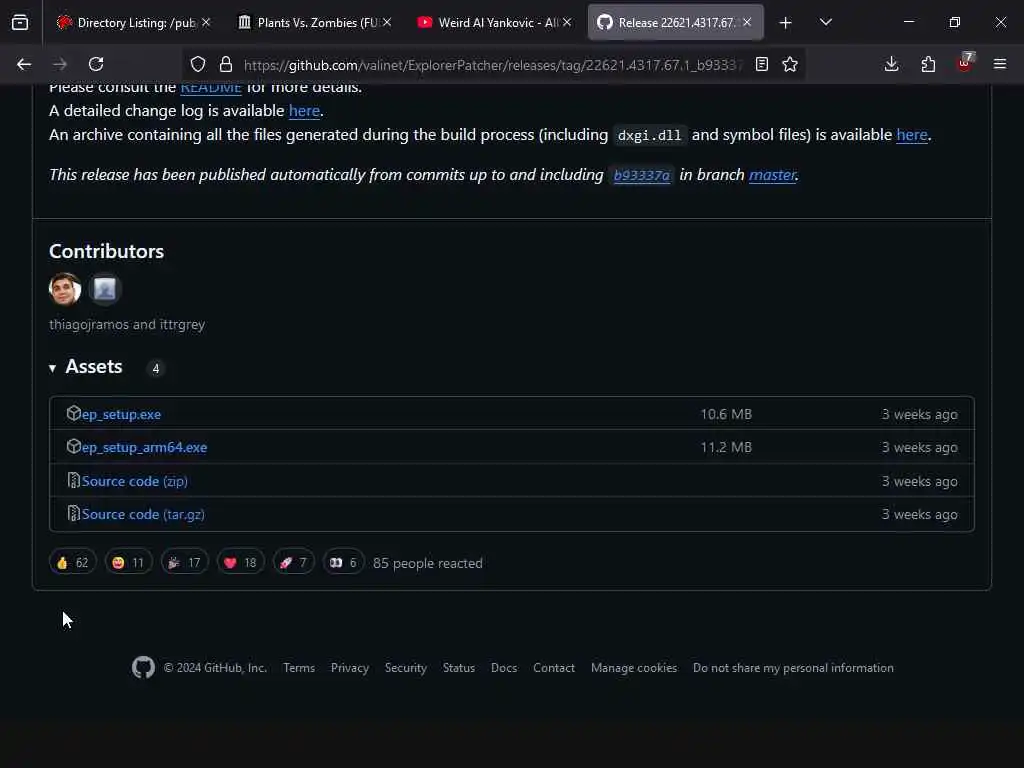Click zip file icon beside Source code (zip)
The image size is (1024, 768).
click(73, 481)
